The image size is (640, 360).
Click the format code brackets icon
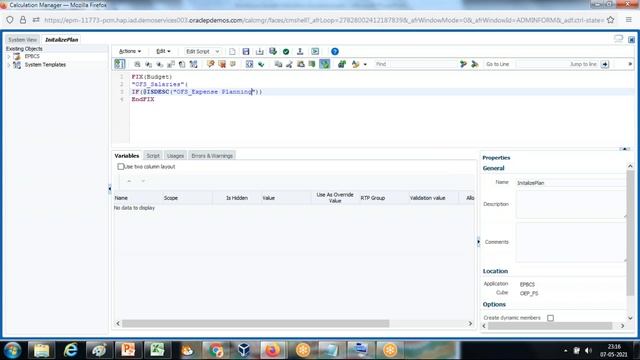(x=249, y=64)
